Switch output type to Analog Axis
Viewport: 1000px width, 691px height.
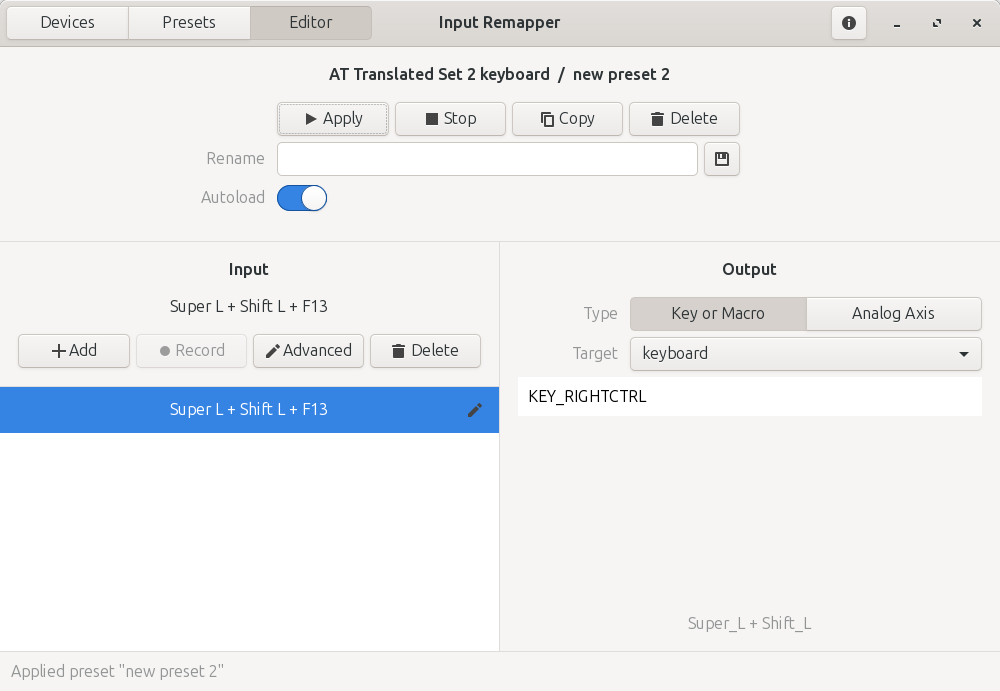pos(893,313)
